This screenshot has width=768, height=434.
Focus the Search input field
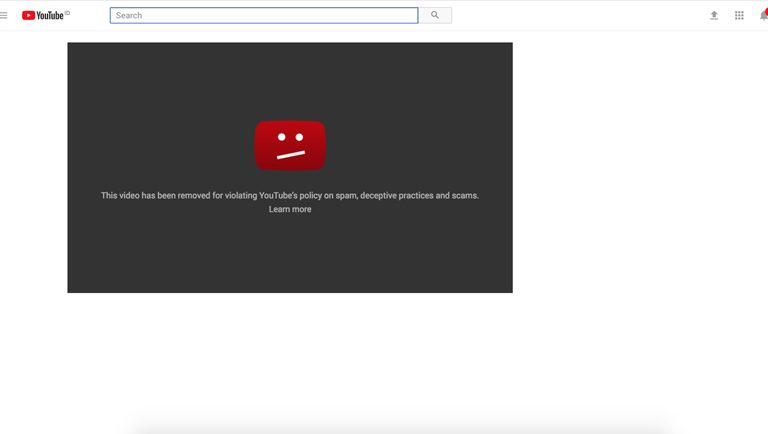264,15
